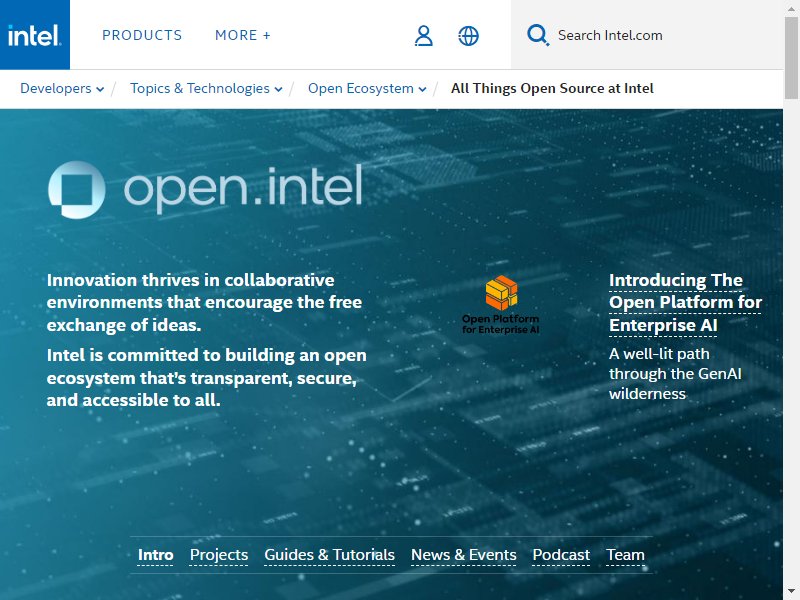Expand the Topics & Technologies breadcrumb dropdown
Screen dimensions: 800x600
click(206, 88)
